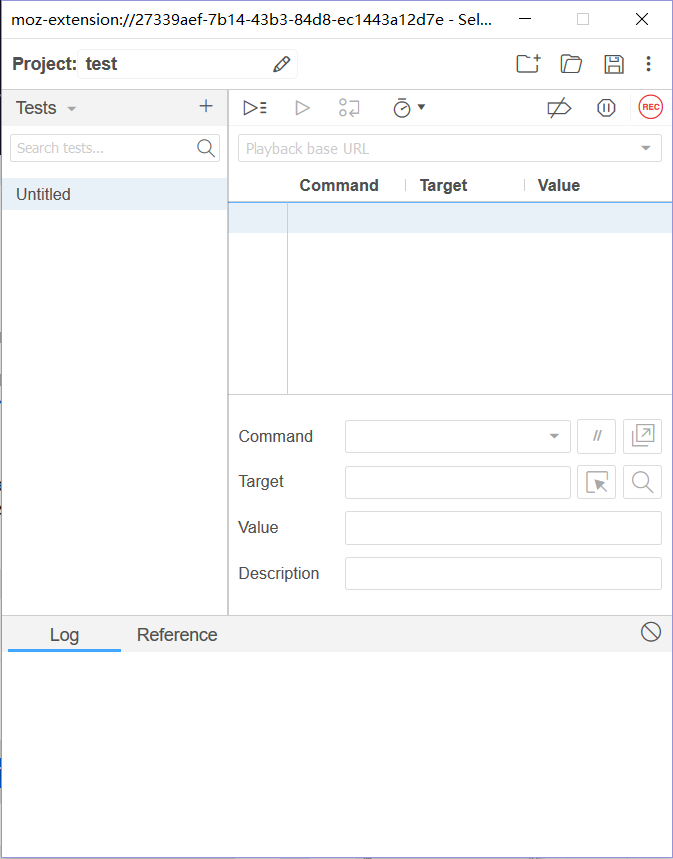
Task: Toggle the enable/disable command button
Action: tap(597, 436)
